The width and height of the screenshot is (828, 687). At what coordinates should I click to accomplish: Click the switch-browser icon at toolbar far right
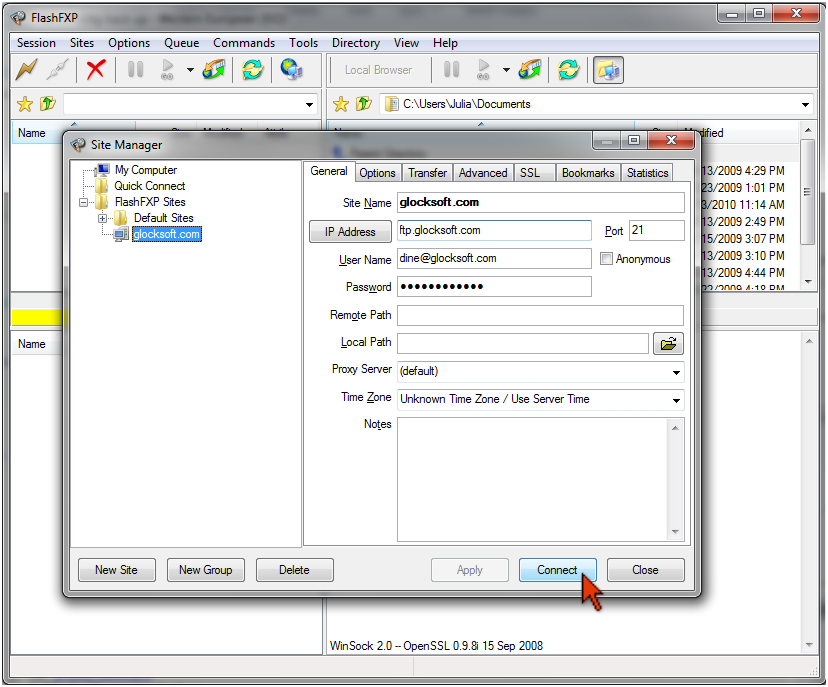607,70
